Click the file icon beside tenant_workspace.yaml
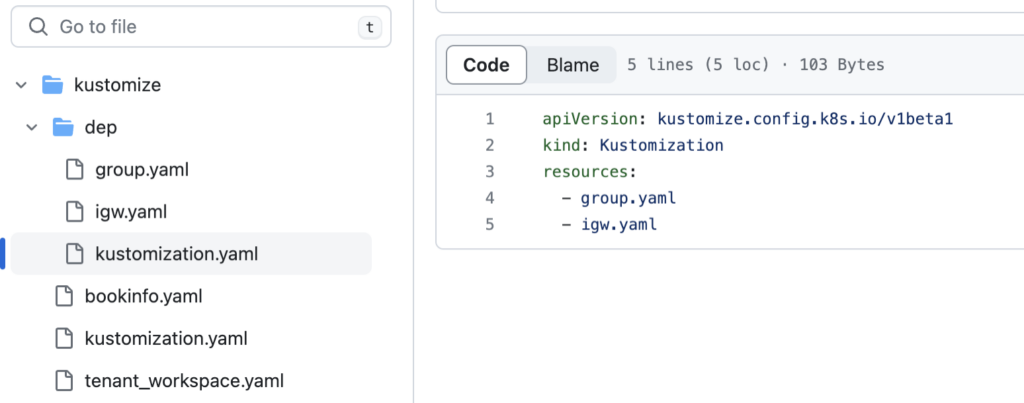1024x403 pixels. click(x=64, y=381)
